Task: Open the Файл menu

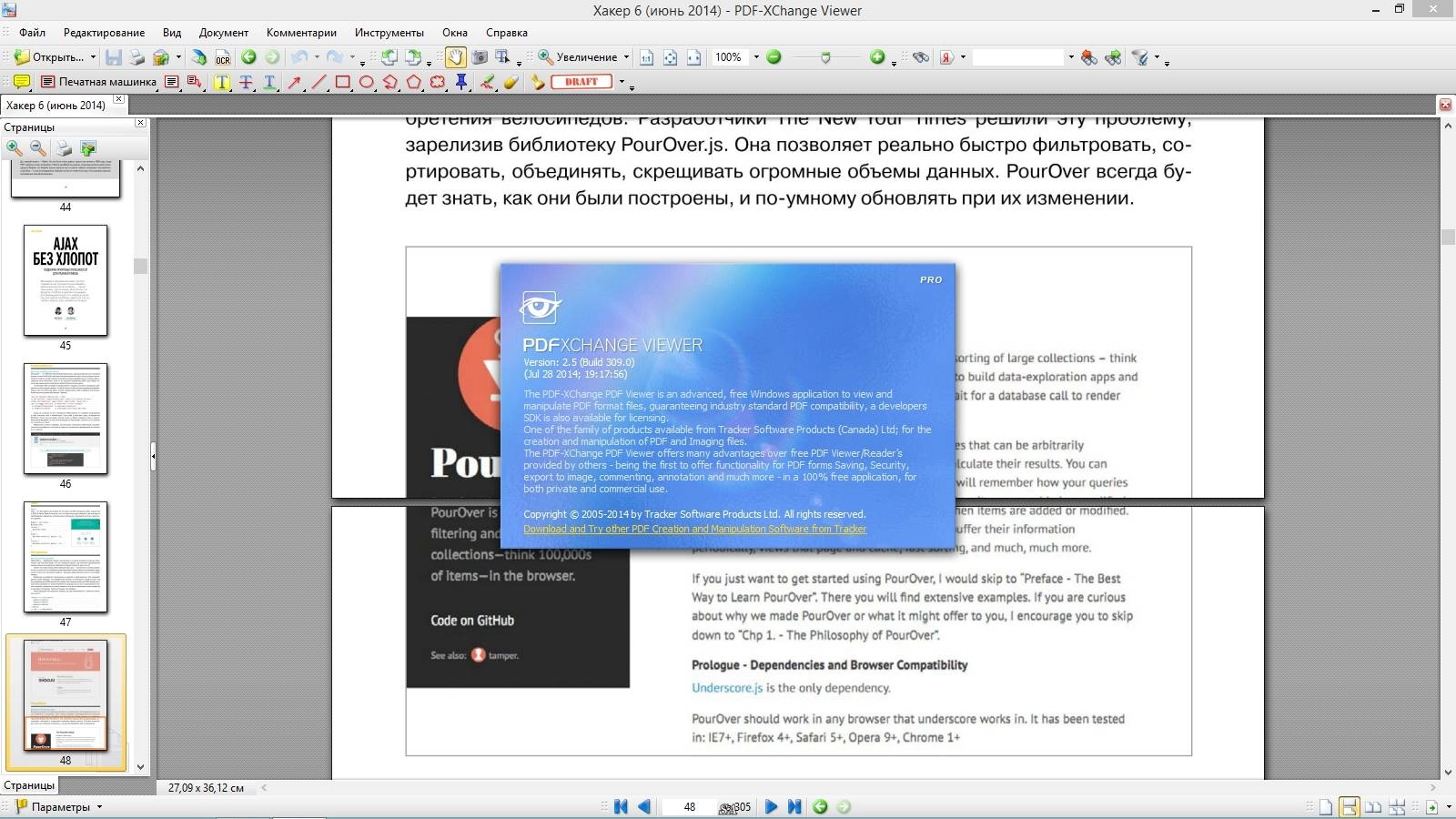Action: click(32, 33)
